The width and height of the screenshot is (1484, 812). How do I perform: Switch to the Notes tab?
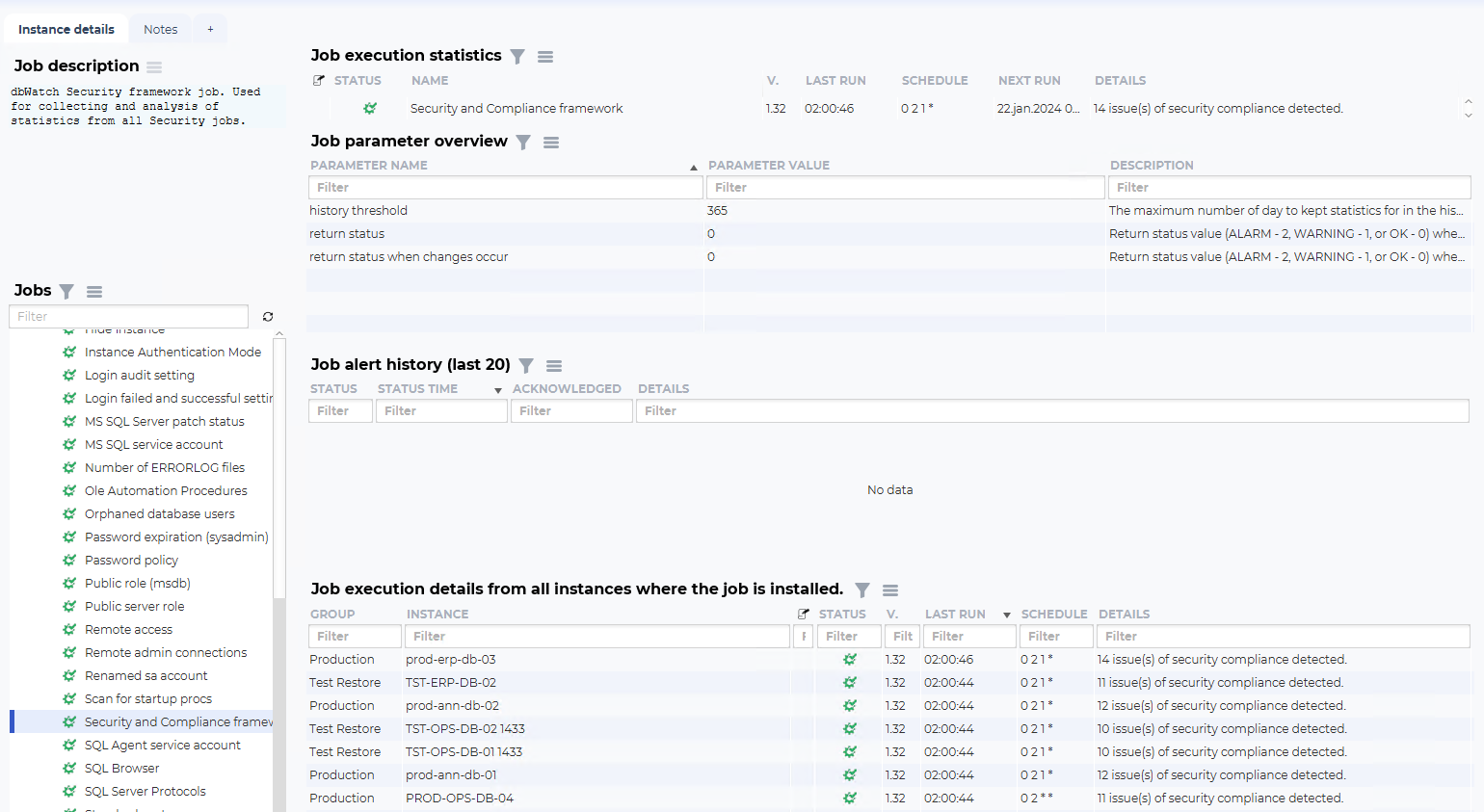160,30
